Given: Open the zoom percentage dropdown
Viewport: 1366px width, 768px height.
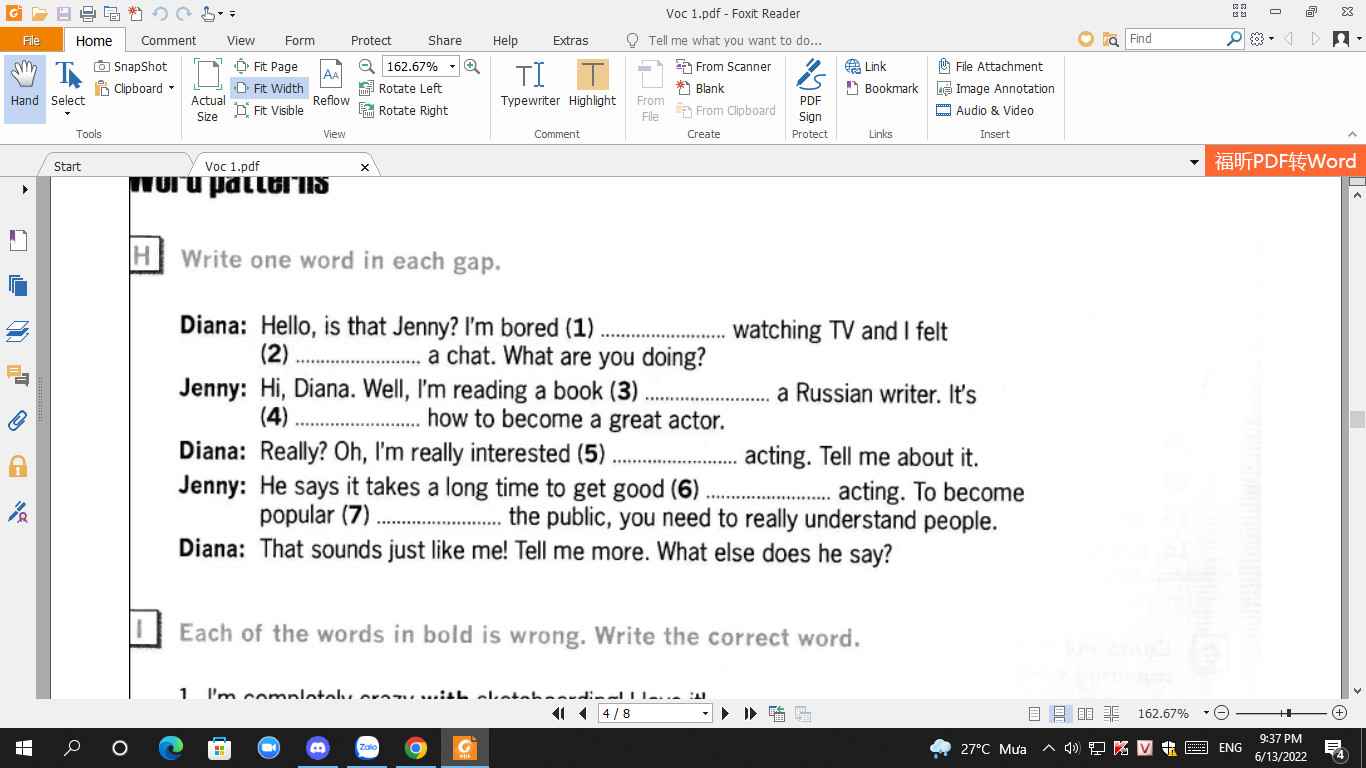Looking at the screenshot, I should click(x=452, y=66).
